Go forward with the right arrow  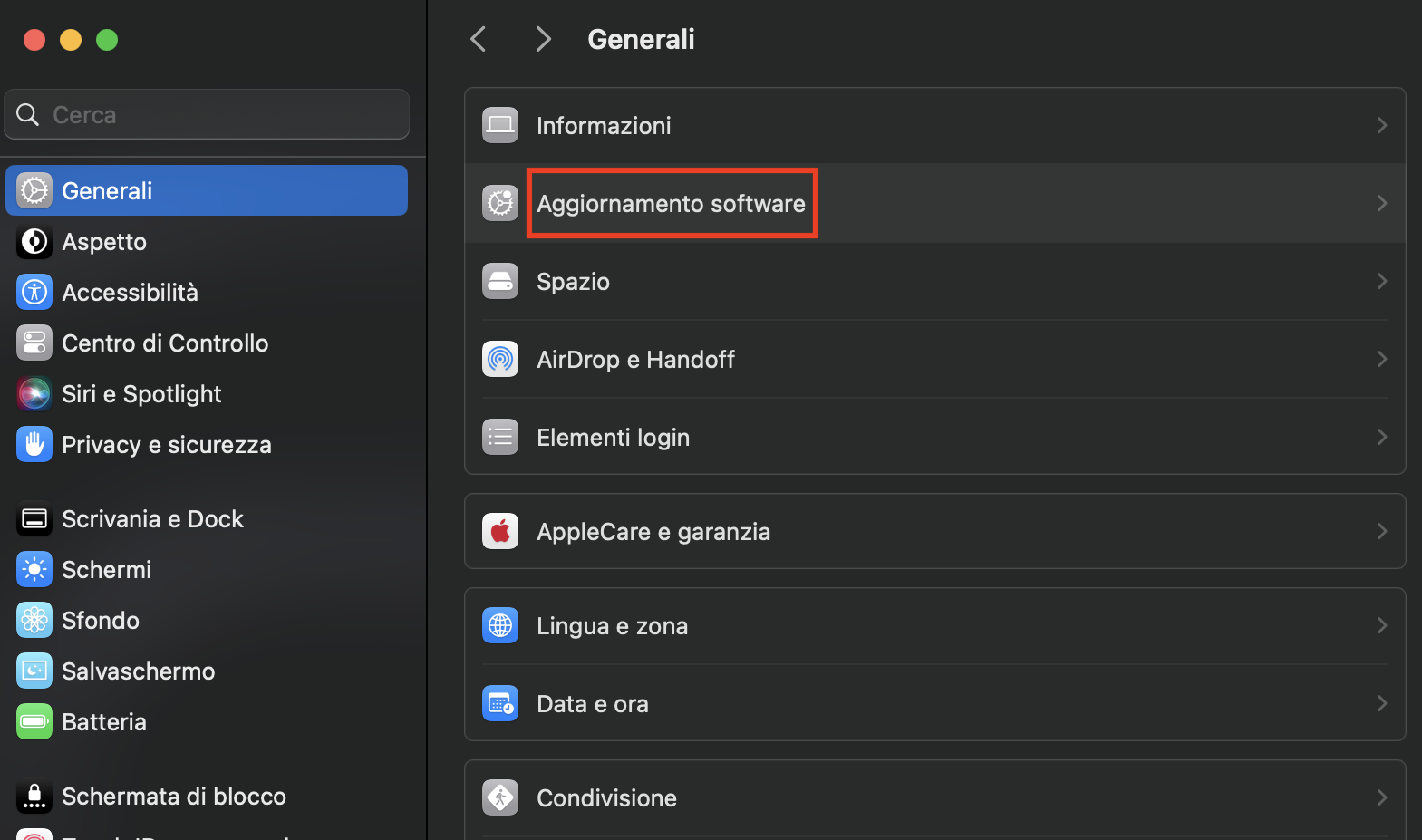click(x=543, y=39)
